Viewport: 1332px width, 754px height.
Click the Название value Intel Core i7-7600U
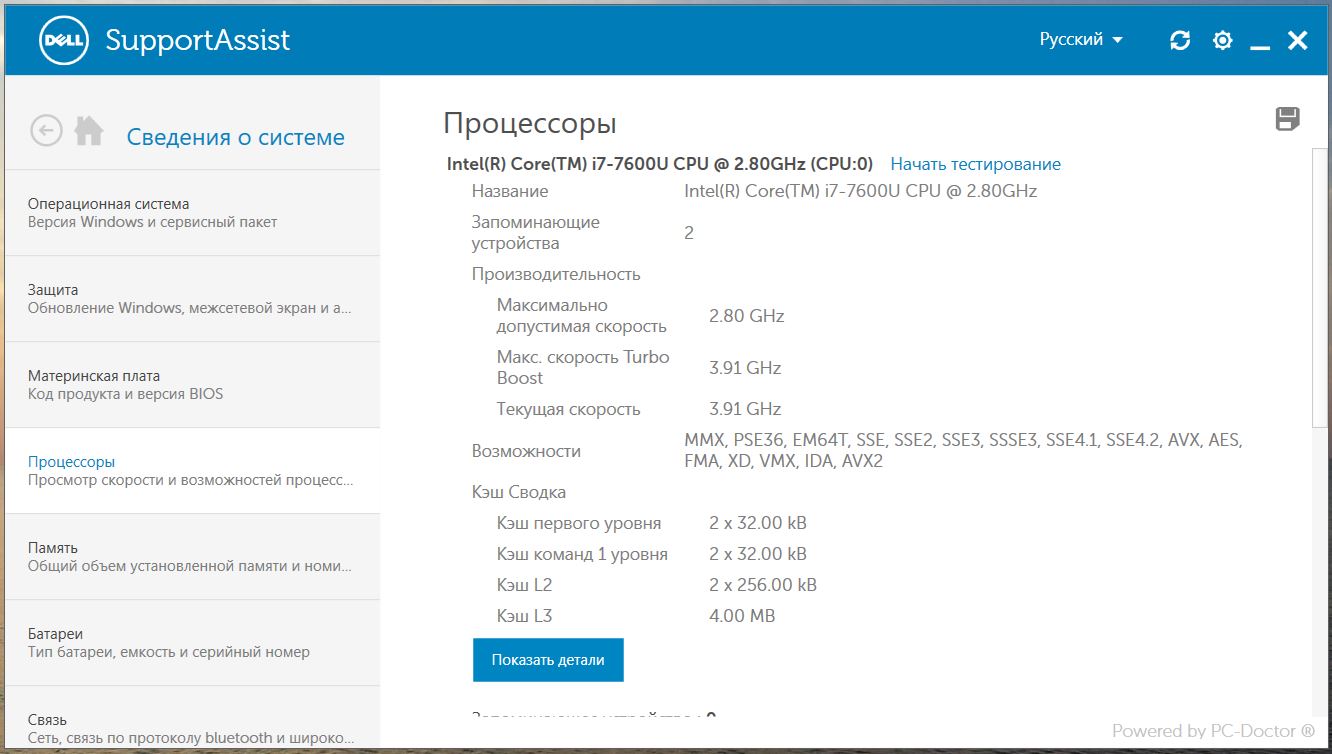pyautogui.click(x=860, y=191)
